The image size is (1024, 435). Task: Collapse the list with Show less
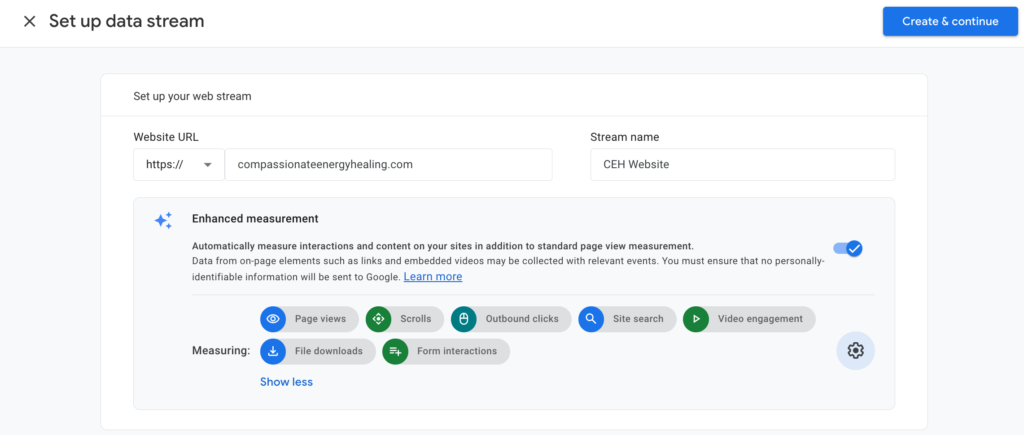pos(286,382)
